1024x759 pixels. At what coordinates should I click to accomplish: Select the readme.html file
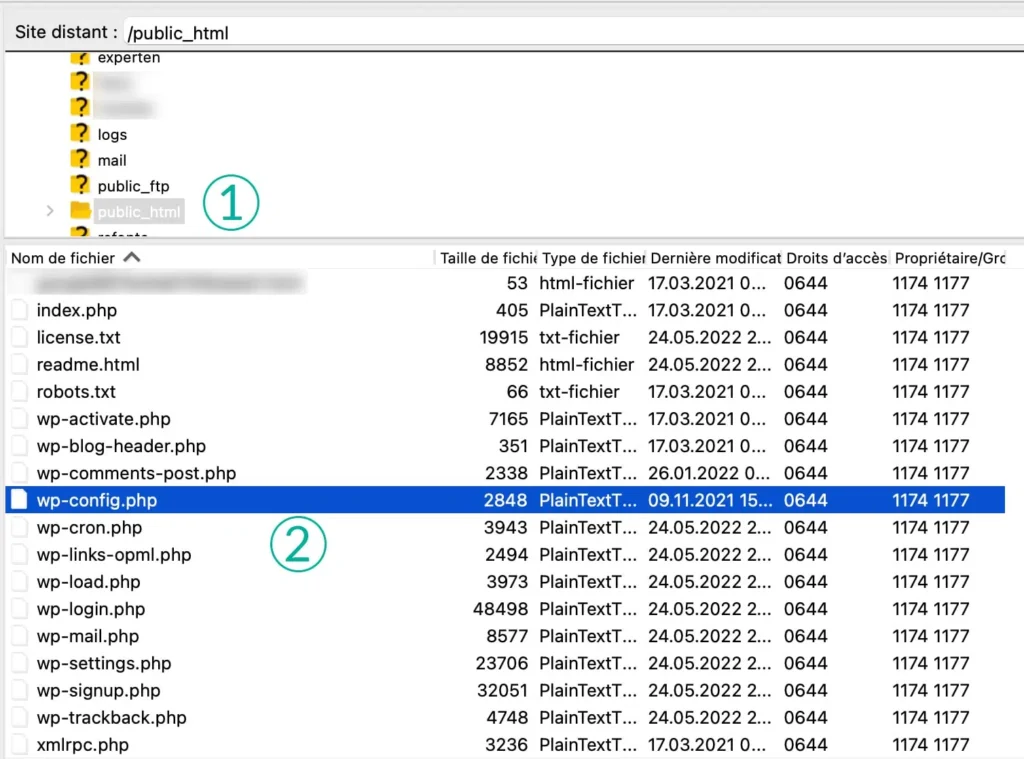[x=90, y=364]
